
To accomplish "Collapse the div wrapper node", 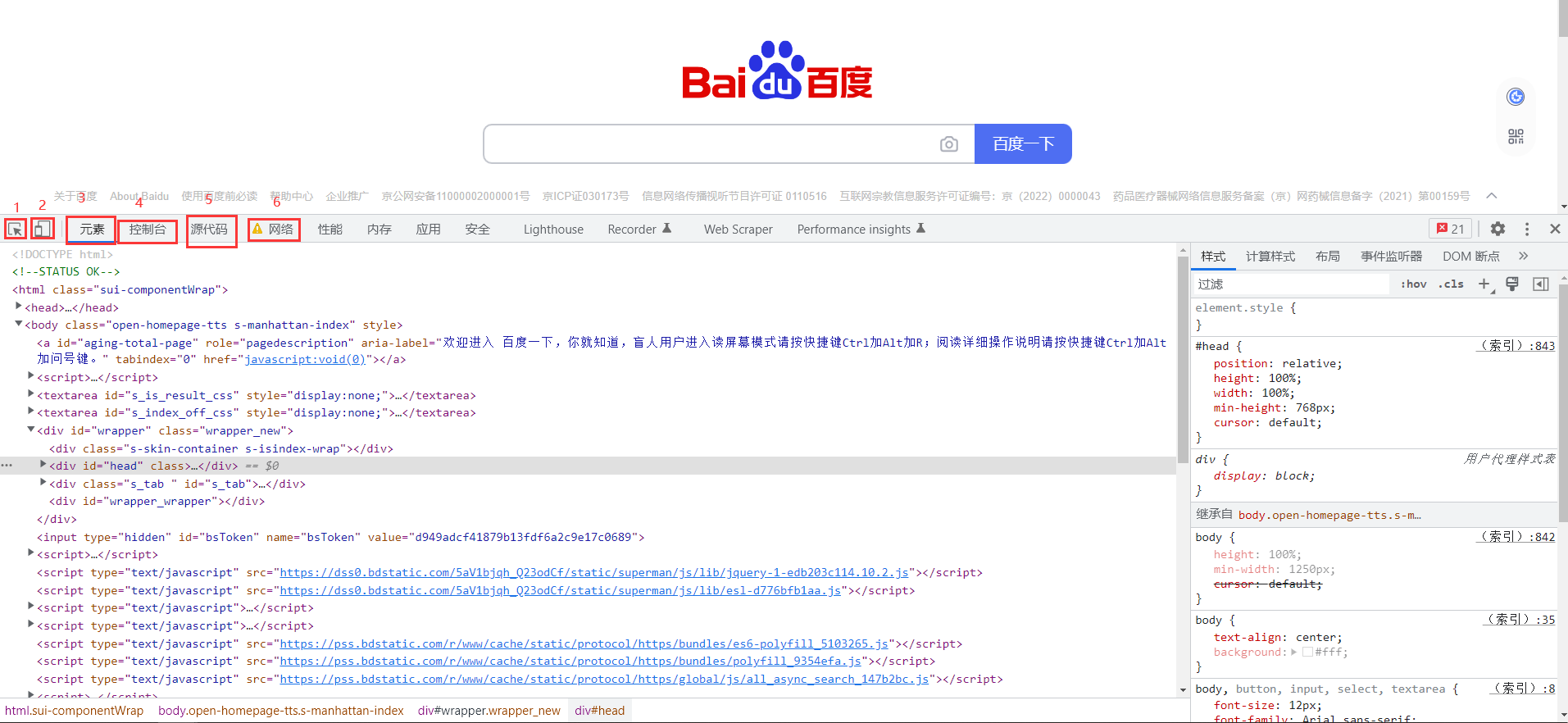I will point(31,430).
